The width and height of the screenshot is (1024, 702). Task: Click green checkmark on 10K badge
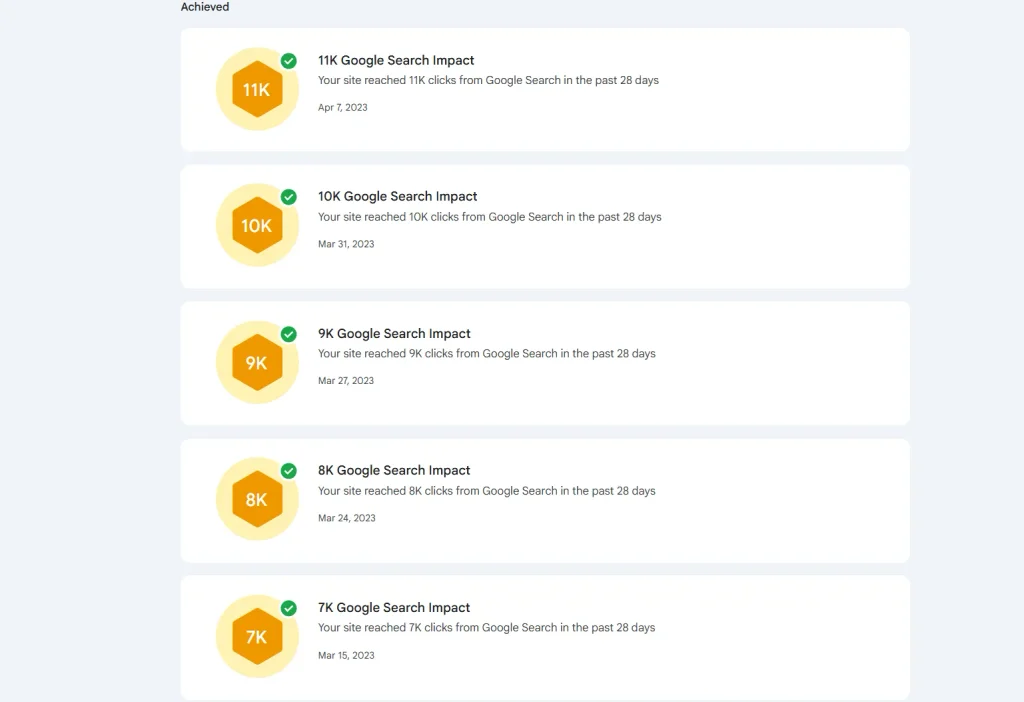[289, 197]
